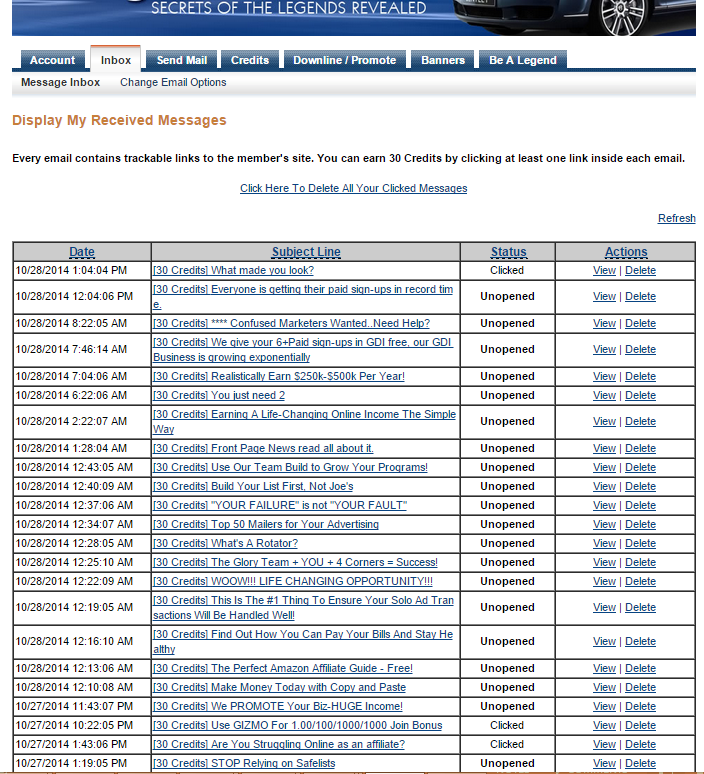Select the Inbox tab
Screen dimensions: 704x774
(116, 60)
